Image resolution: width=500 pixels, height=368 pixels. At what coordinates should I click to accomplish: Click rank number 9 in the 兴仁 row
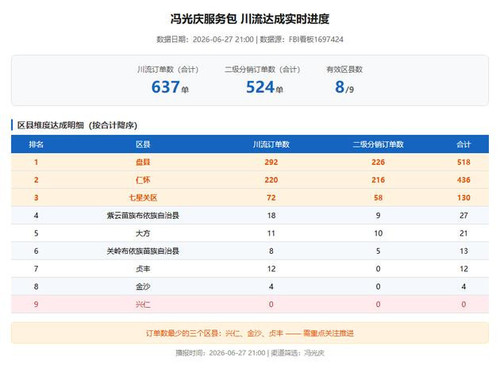(x=36, y=304)
